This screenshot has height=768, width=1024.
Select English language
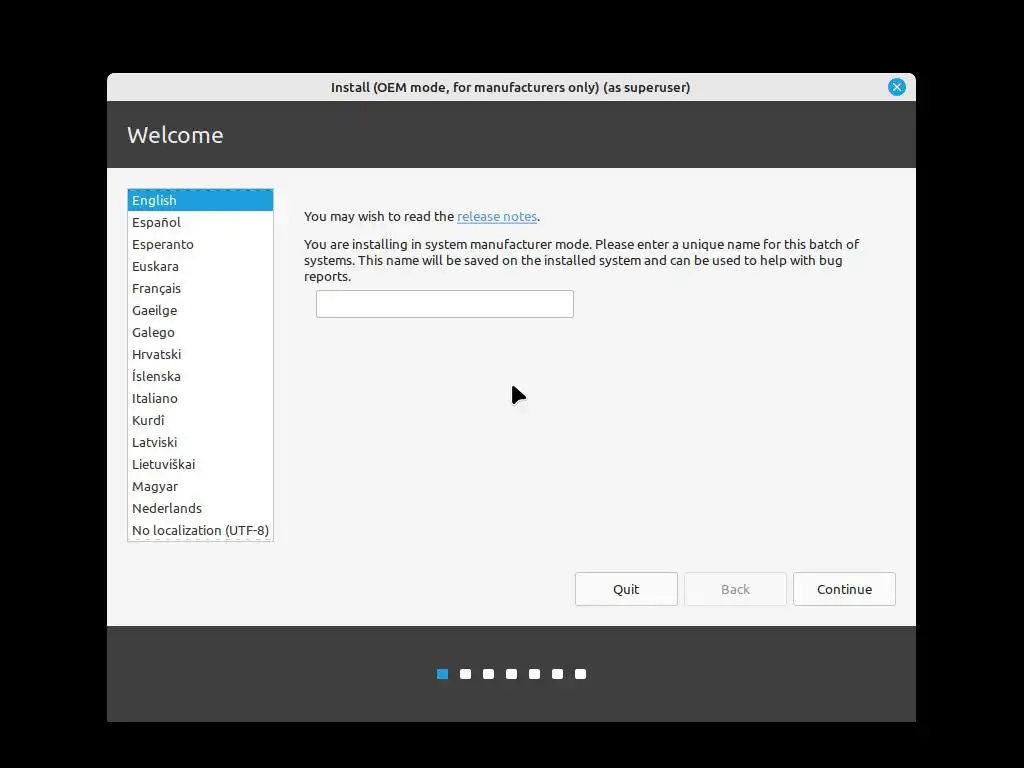tap(200, 200)
